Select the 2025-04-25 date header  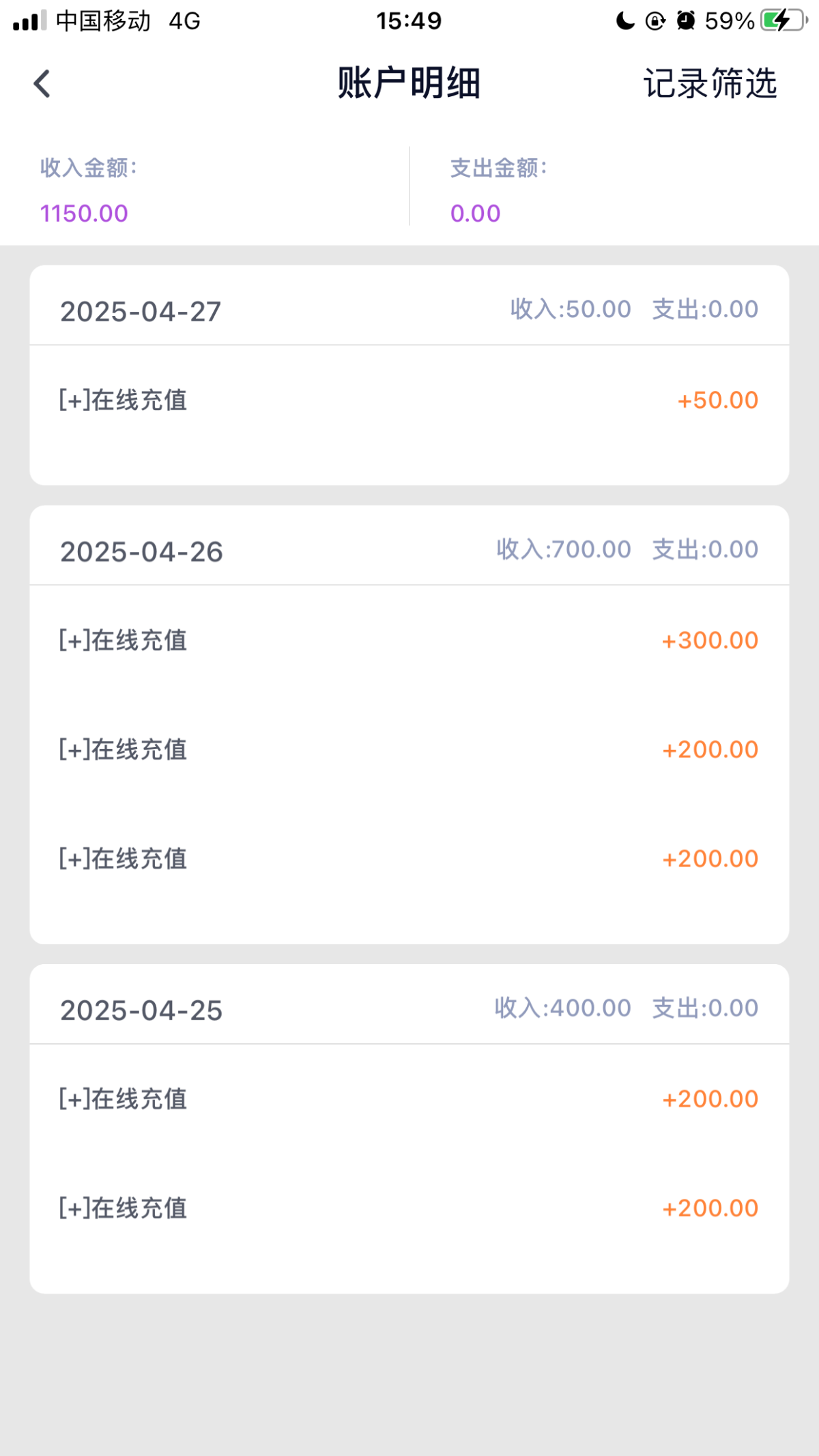[141, 1010]
